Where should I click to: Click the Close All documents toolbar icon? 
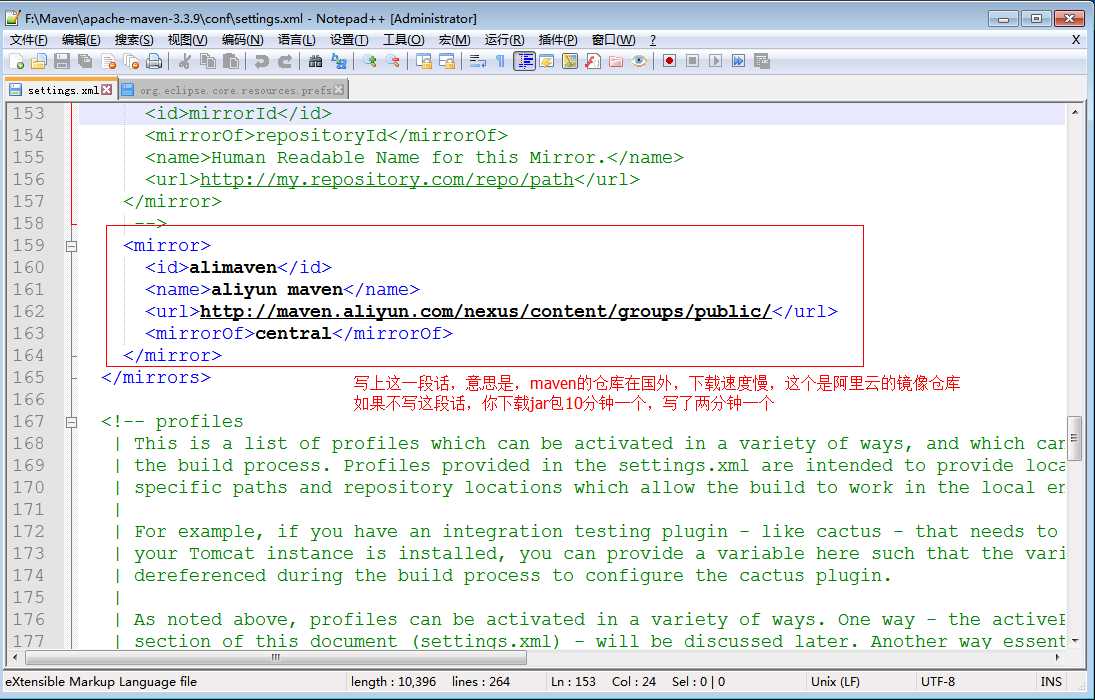pos(131,61)
